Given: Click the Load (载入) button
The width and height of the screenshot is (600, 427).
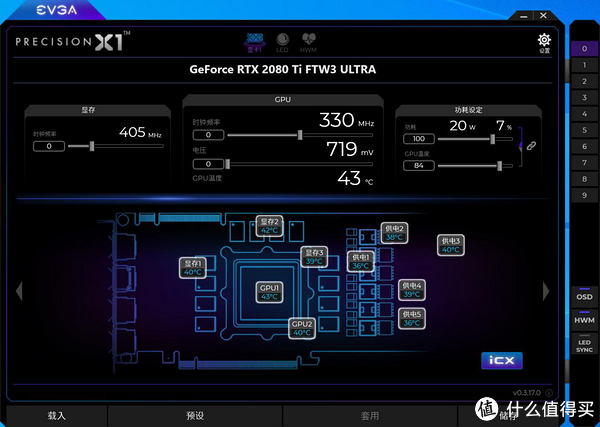Looking at the screenshot, I should coord(57,416).
